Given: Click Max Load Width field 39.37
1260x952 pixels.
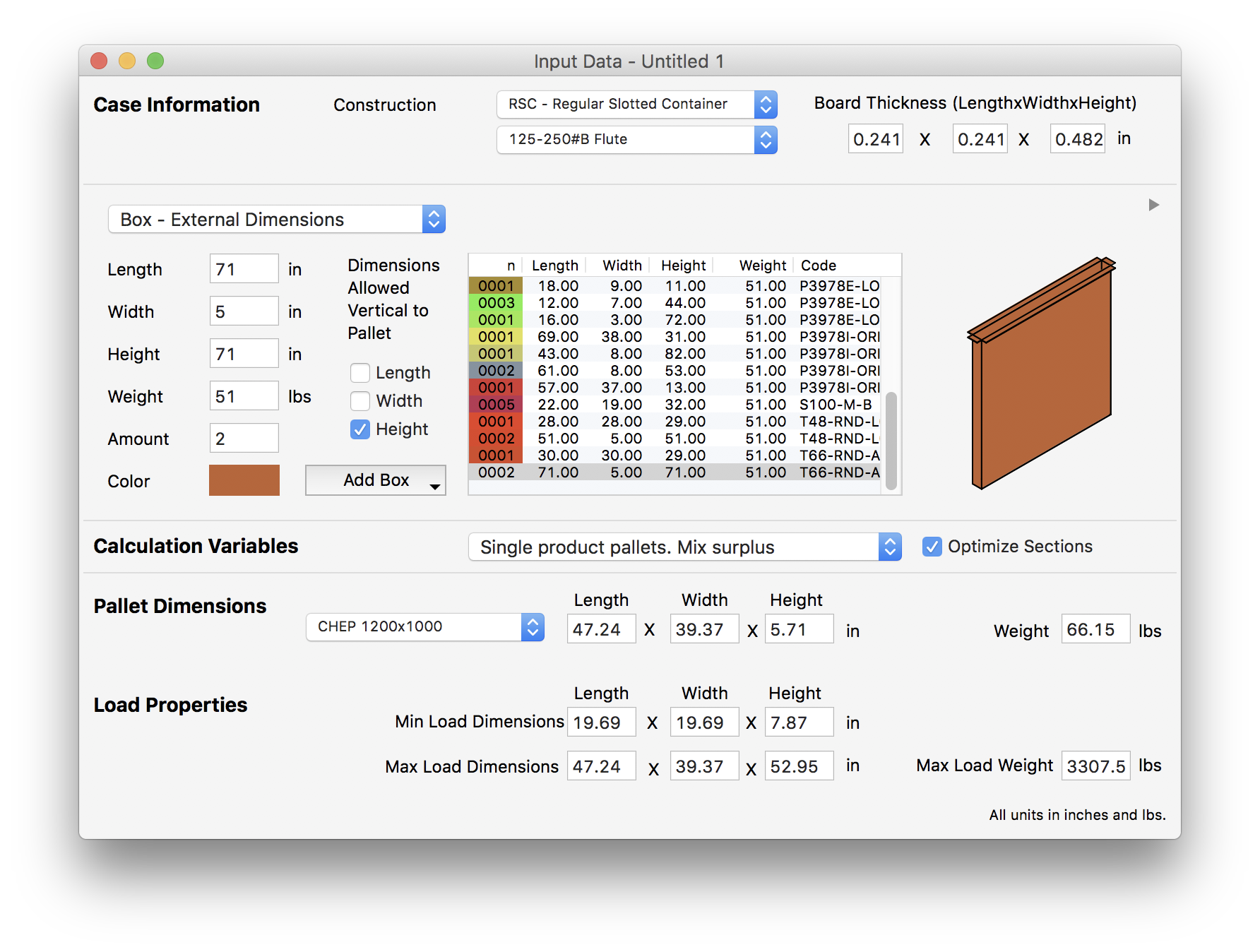Looking at the screenshot, I should pos(705,766).
